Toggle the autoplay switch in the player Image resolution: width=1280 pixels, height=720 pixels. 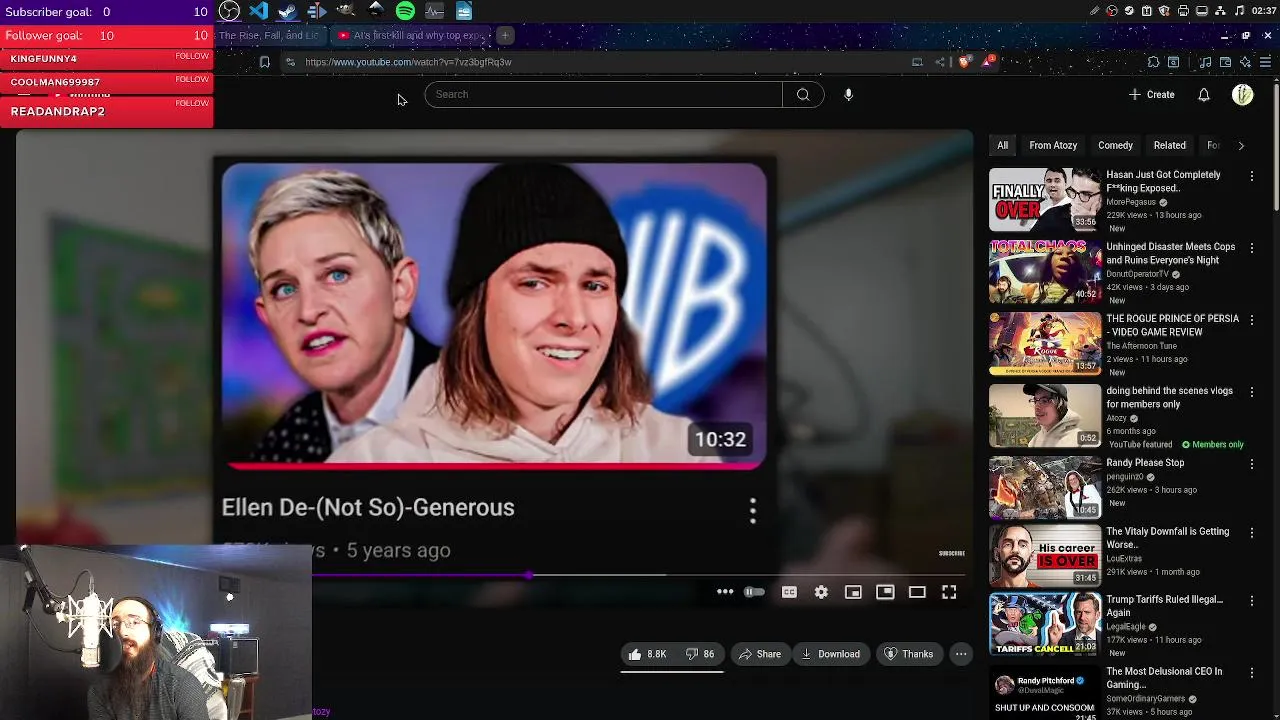coord(755,592)
